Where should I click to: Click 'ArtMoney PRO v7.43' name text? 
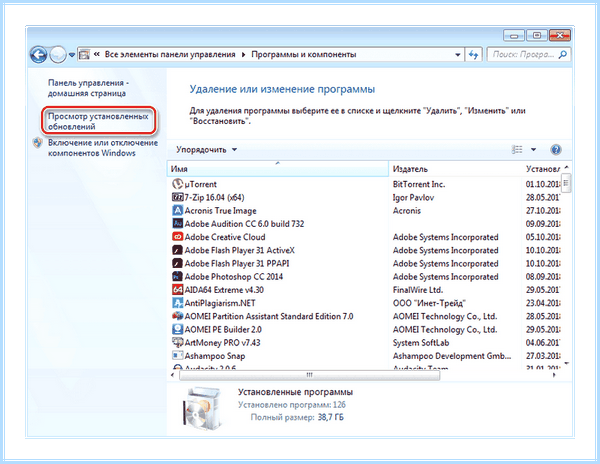222,343
